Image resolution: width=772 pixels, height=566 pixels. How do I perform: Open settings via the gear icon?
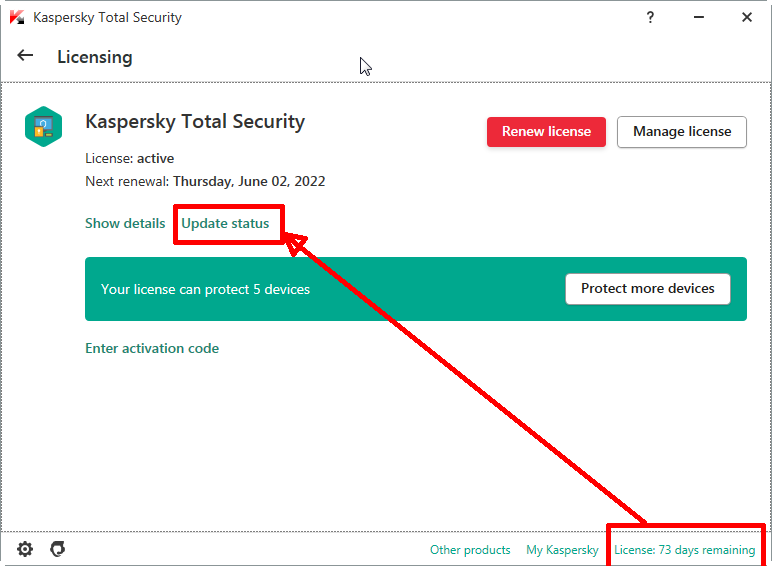click(x=25, y=549)
